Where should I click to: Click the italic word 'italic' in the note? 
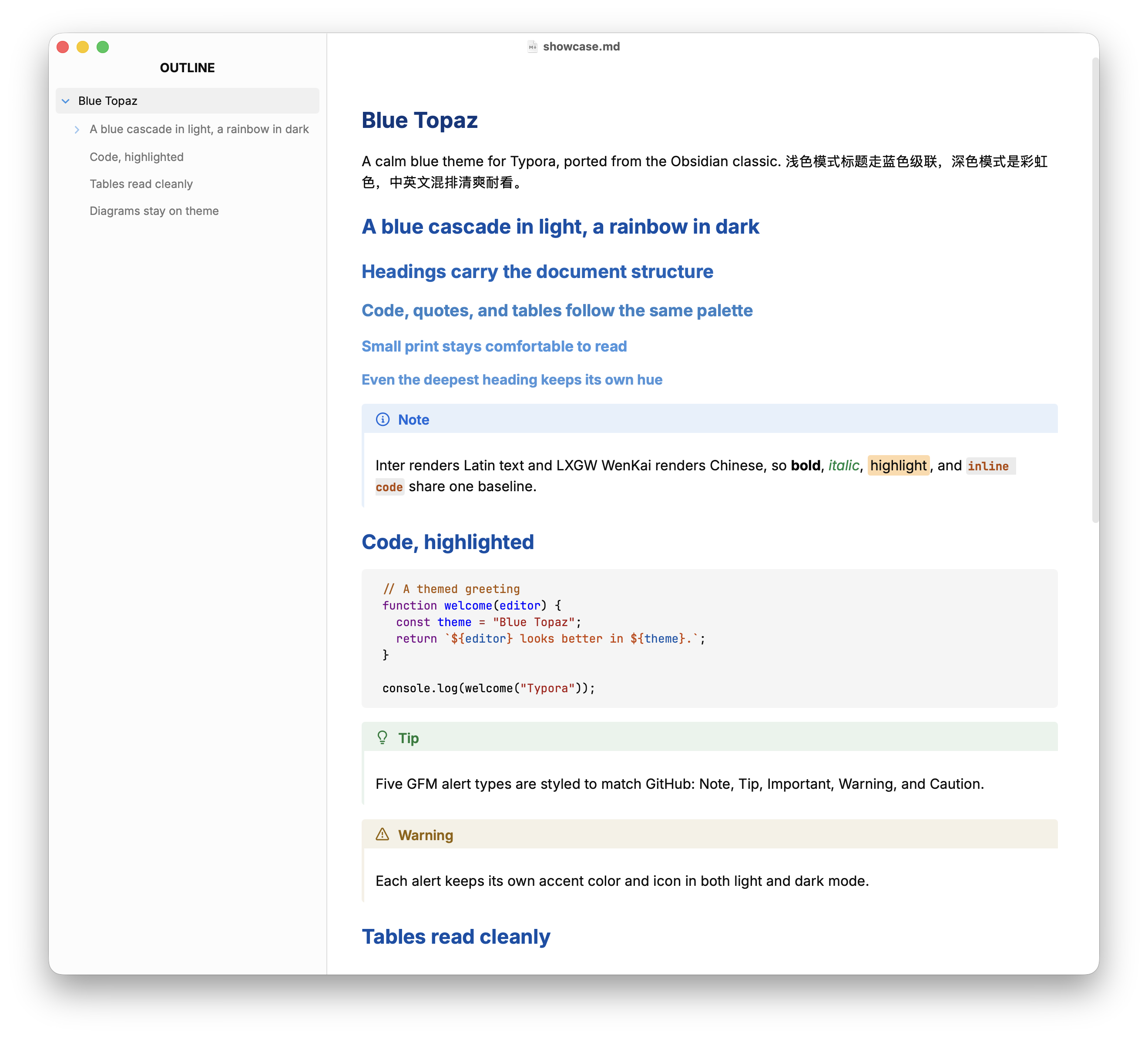843,465
